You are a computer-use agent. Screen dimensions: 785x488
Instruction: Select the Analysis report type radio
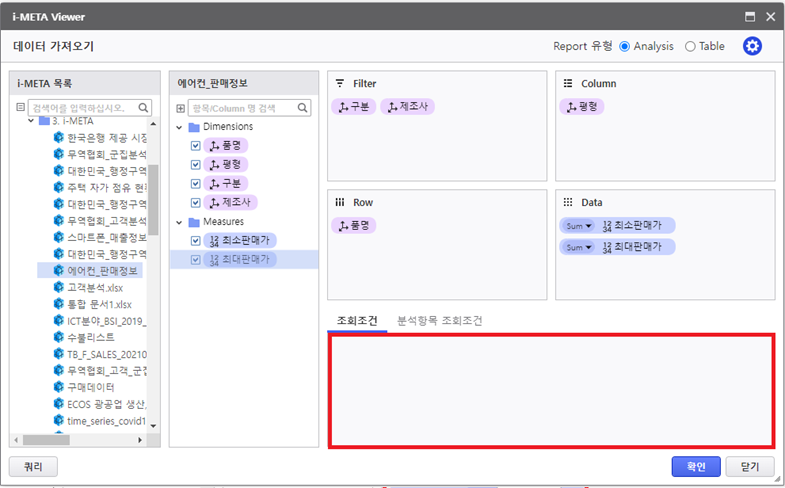[625, 46]
